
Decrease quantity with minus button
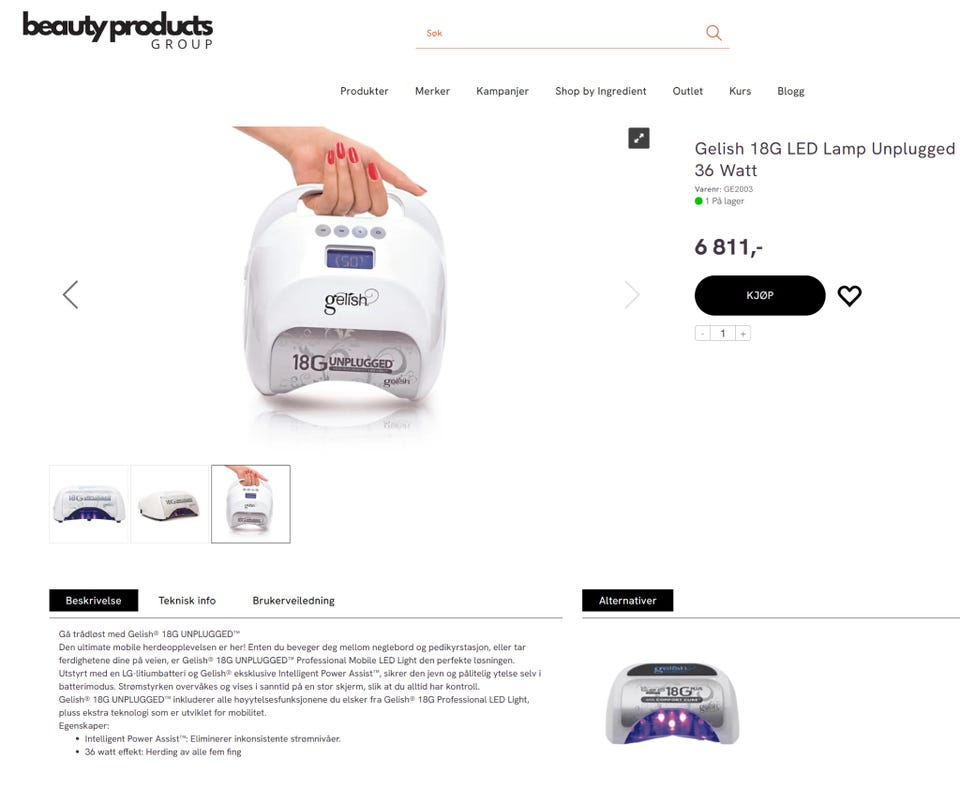703,333
